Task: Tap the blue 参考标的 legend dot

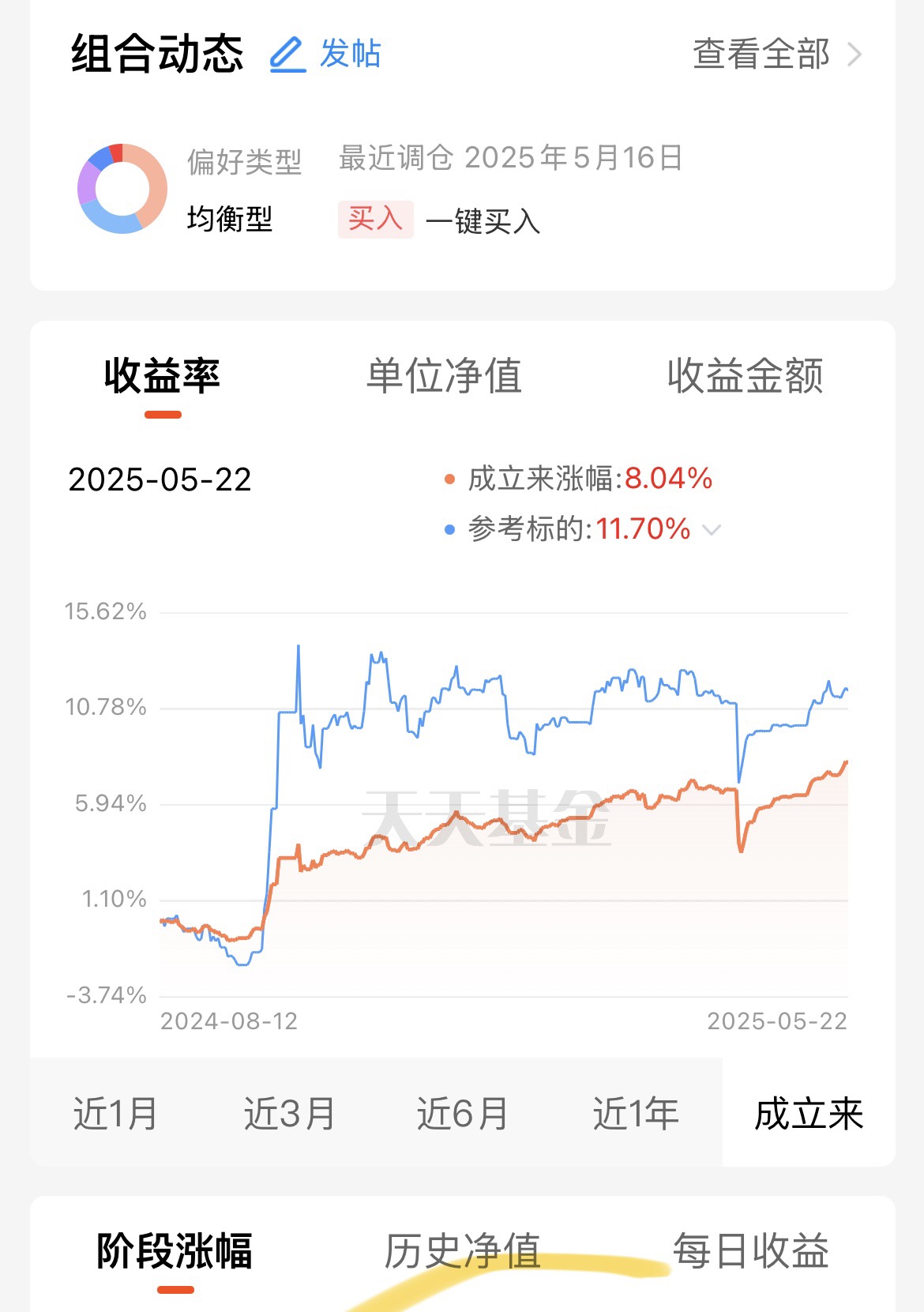Action: click(449, 530)
